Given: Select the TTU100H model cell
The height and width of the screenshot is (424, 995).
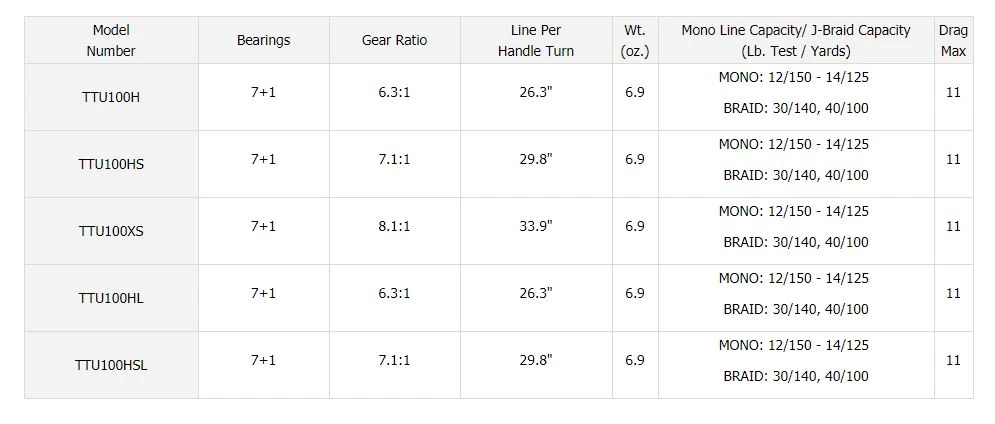Looking at the screenshot, I should [111, 97].
